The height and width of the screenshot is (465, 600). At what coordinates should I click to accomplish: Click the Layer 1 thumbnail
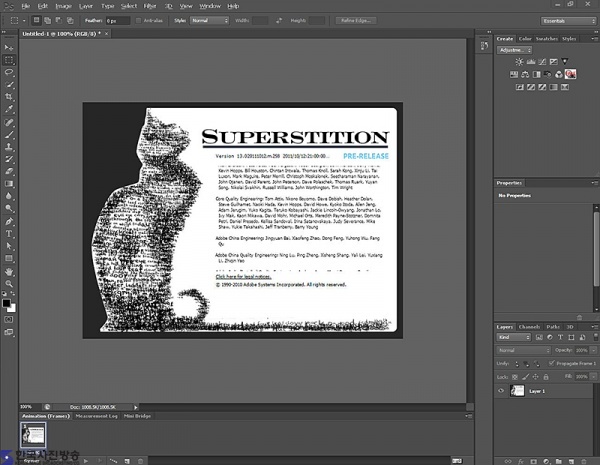click(517, 391)
